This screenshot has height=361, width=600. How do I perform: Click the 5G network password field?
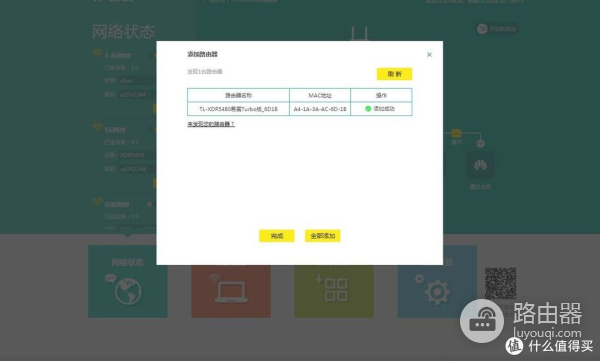[x=138, y=169]
